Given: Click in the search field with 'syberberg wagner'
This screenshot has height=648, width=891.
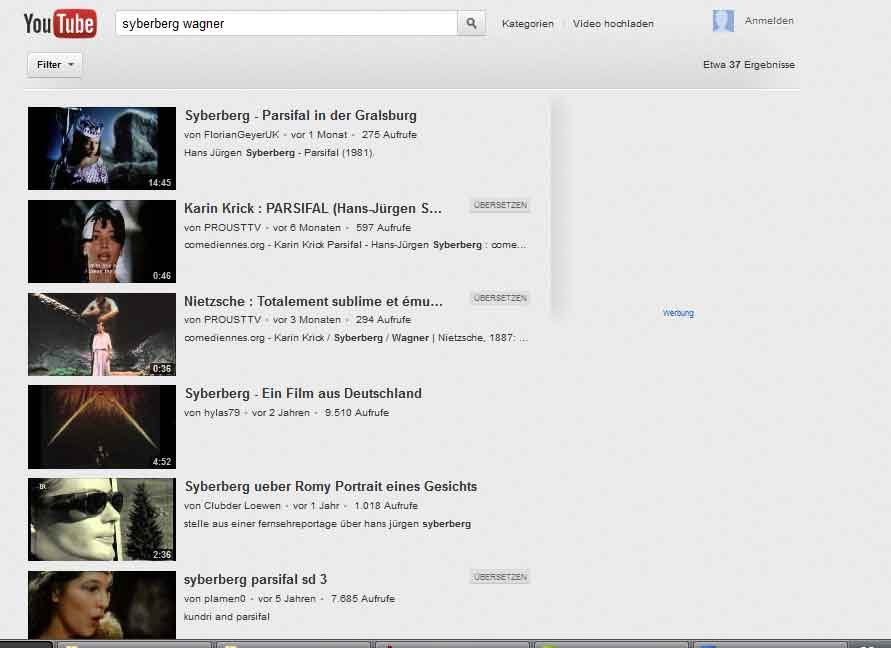Looking at the screenshot, I should pyautogui.click(x=286, y=23).
